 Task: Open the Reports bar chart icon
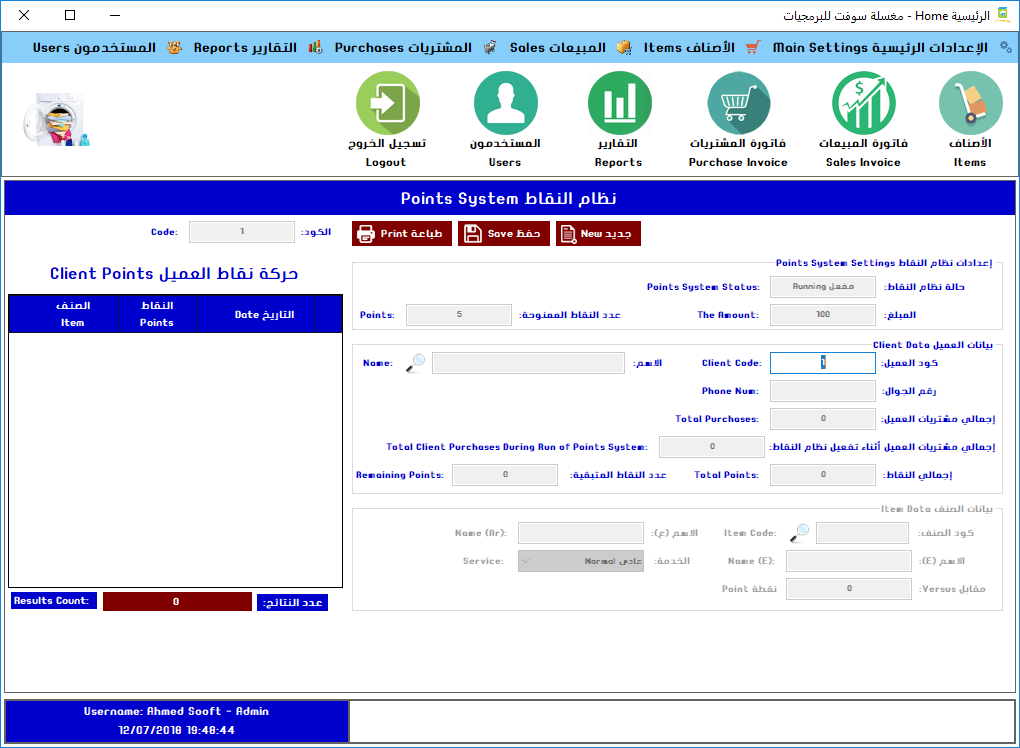[619, 103]
